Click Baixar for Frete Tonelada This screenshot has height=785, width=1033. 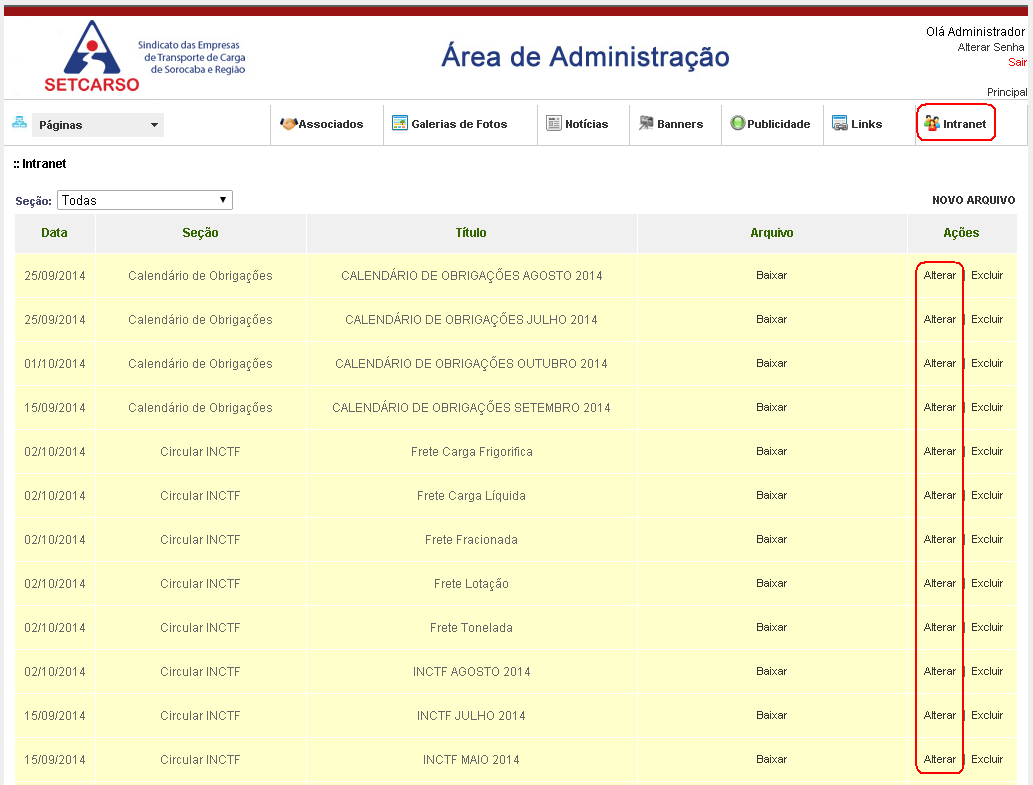click(771, 628)
